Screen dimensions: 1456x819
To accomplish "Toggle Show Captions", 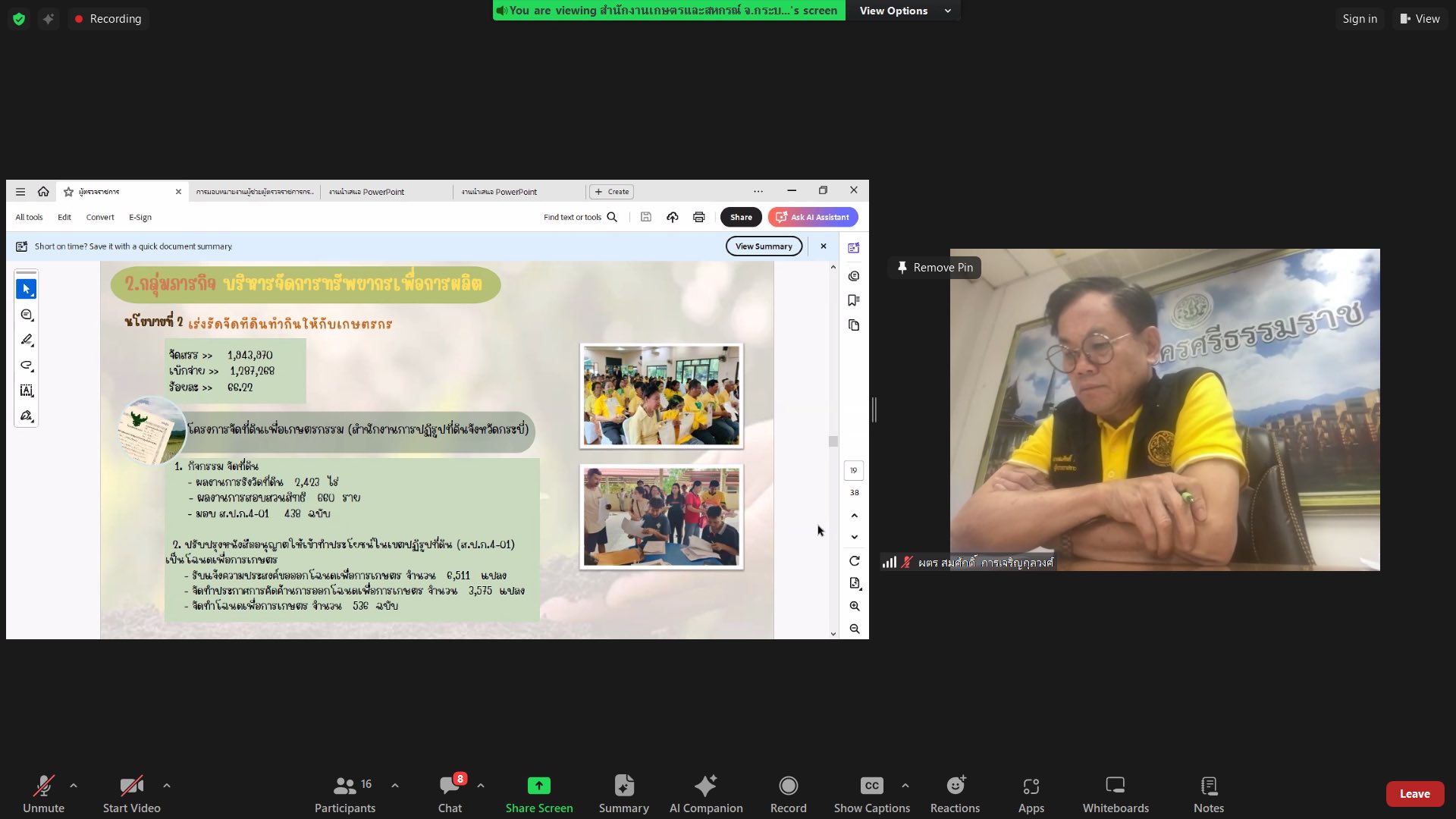I will (x=871, y=793).
